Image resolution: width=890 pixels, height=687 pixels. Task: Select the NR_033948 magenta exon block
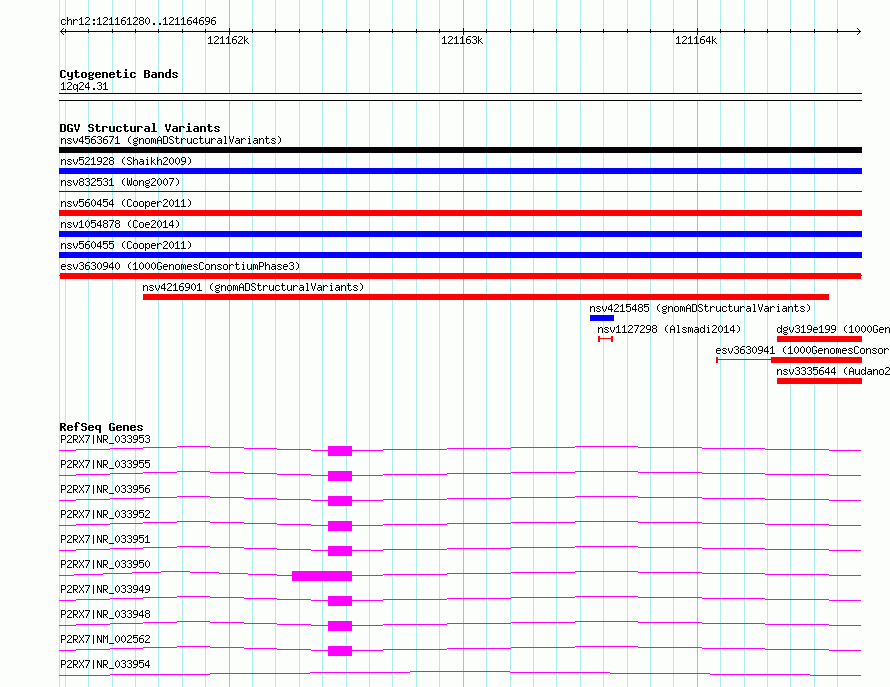point(340,626)
